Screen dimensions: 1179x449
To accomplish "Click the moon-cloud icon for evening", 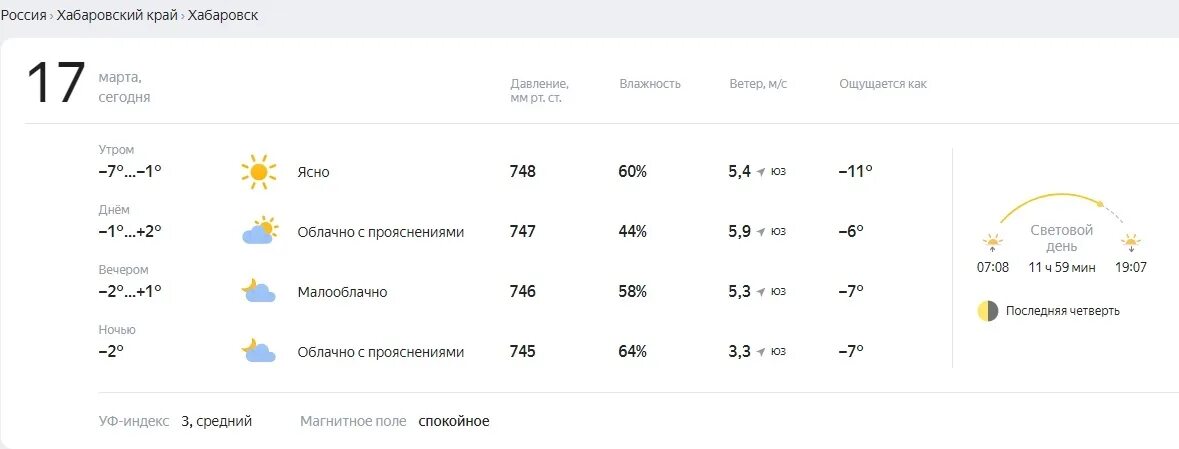I will [259, 290].
